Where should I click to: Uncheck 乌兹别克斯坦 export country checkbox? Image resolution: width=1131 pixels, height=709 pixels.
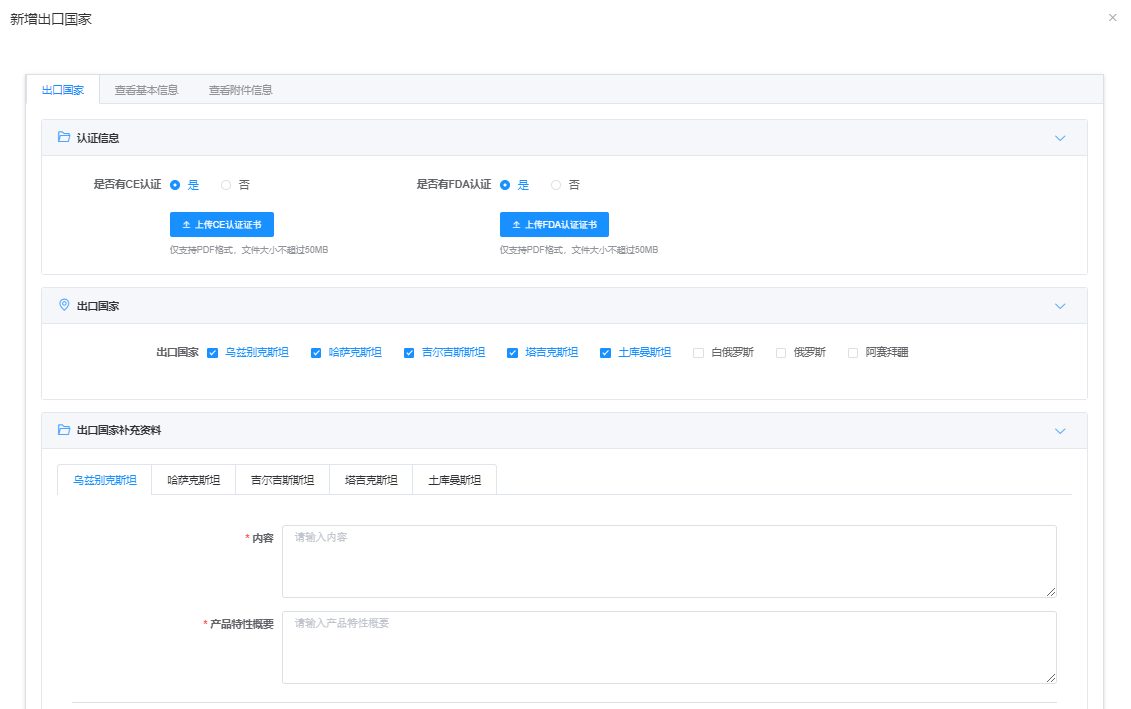click(x=212, y=353)
